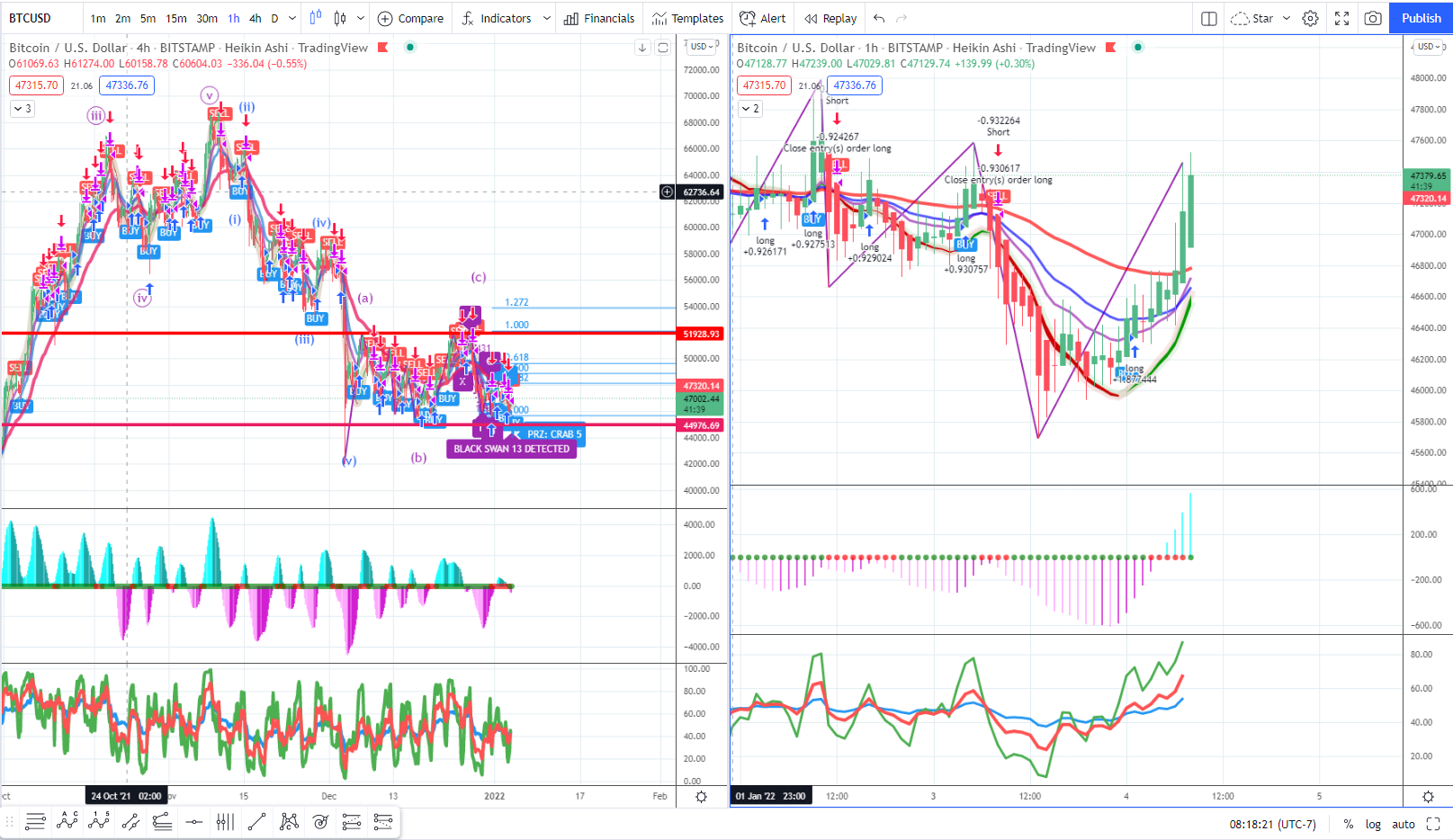The height and width of the screenshot is (840, 1453).
Task: Expand the collapsed indicators toggle labeled 2
Action: click(750, 109)
